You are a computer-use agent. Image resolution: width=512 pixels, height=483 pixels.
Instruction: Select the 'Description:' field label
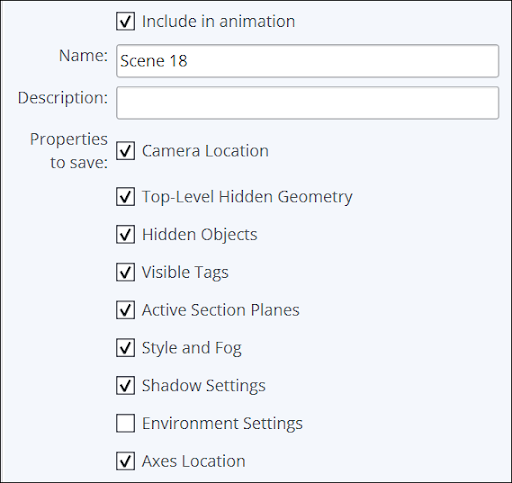[x=63, y=98]
